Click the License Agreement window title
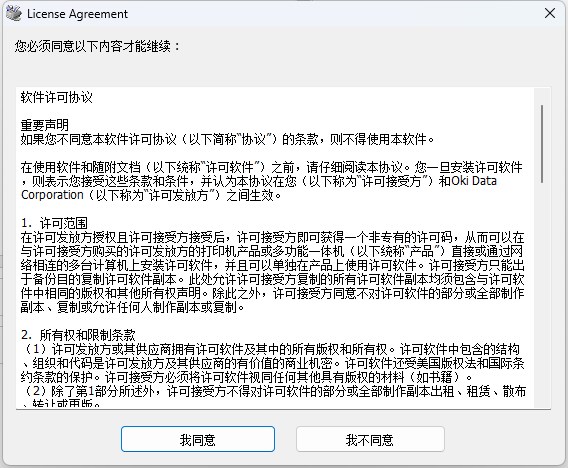The image size is (568, 468). 77,14
